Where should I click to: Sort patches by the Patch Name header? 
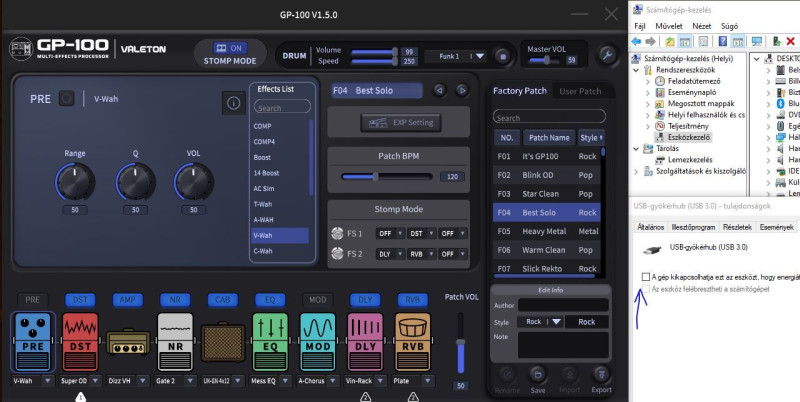[x=549, y=138]
